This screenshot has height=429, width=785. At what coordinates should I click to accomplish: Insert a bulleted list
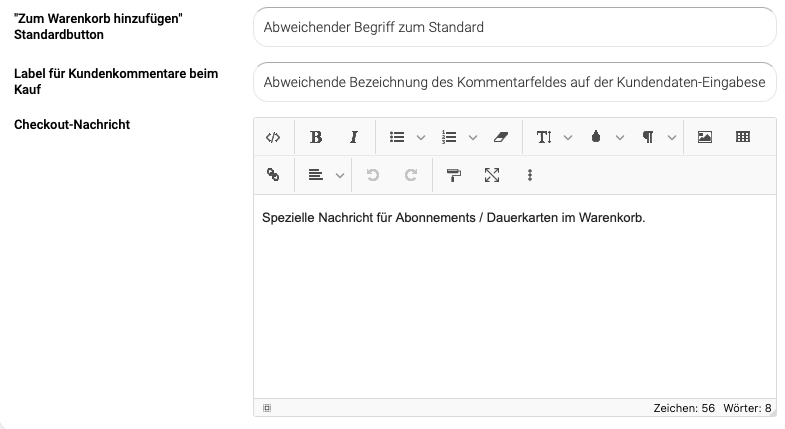[397, 137]
